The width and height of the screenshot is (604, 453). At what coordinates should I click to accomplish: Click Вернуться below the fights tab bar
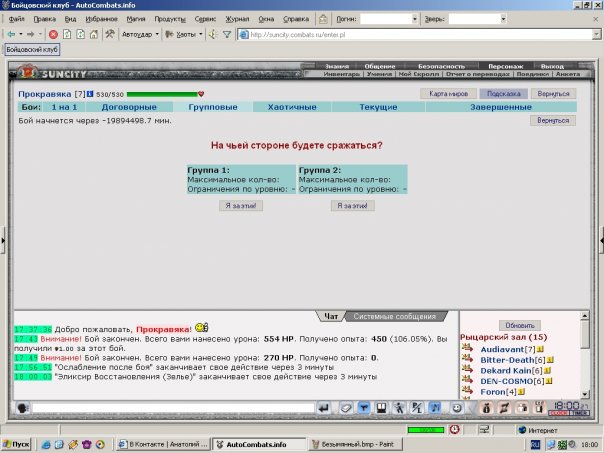[553, 121]
